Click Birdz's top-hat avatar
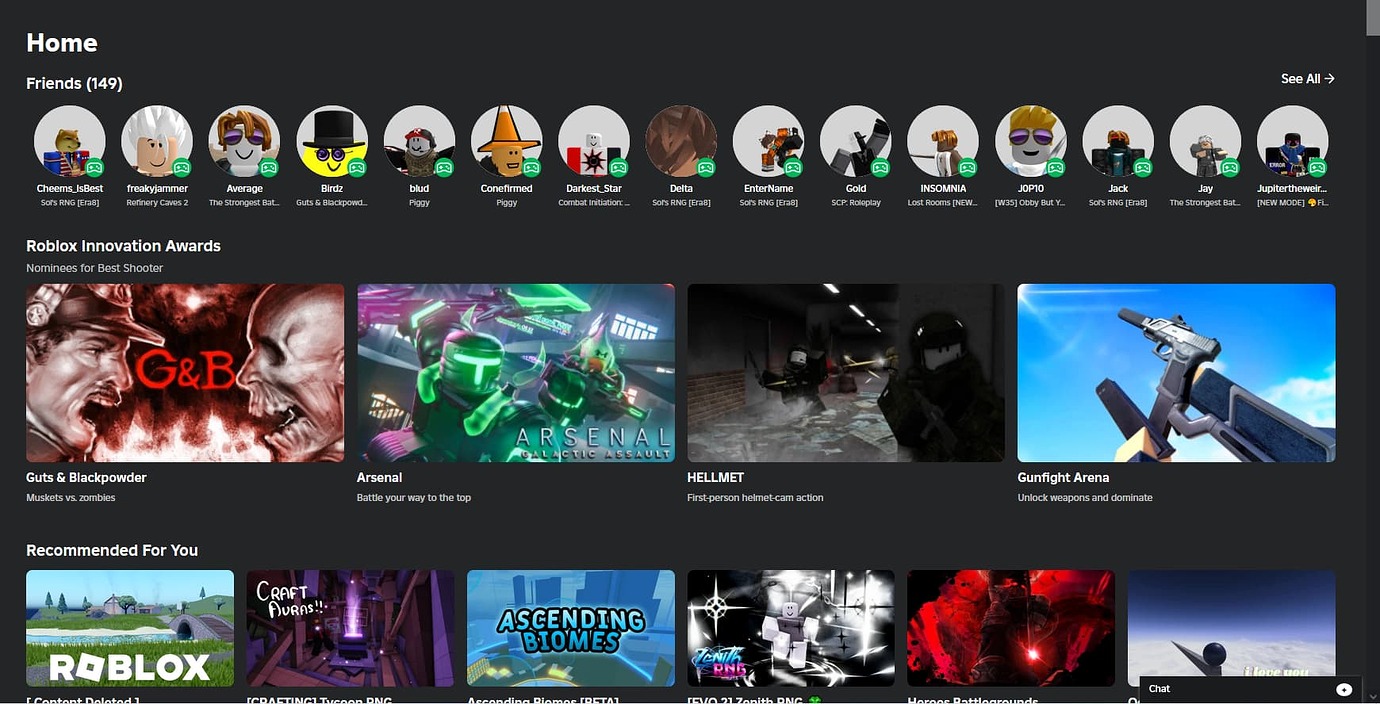This screenshot has width=1380, height=704. (x=332, y=141)
